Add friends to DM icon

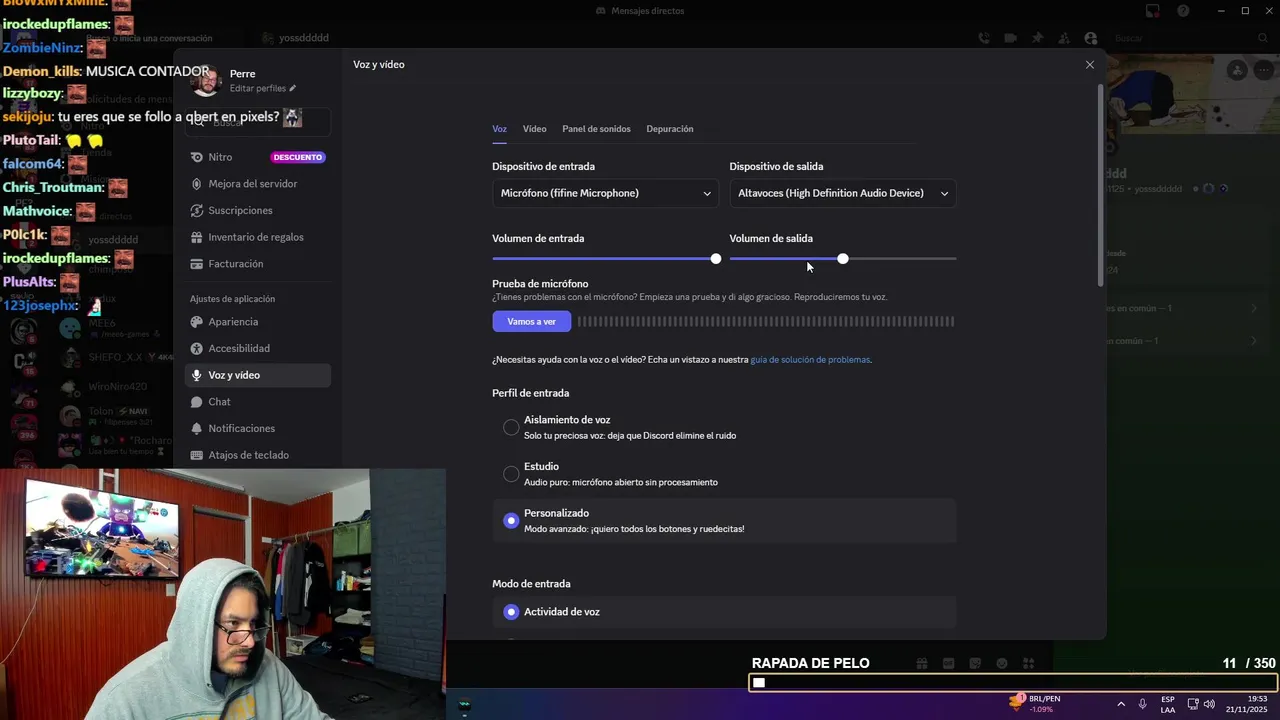1064,38
